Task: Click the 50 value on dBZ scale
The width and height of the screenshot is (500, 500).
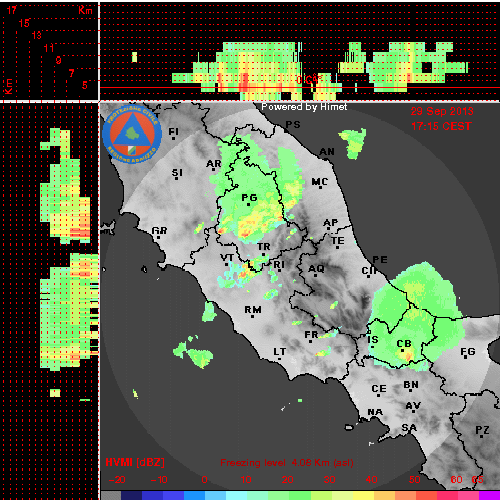Action: [x=415, y=480]
